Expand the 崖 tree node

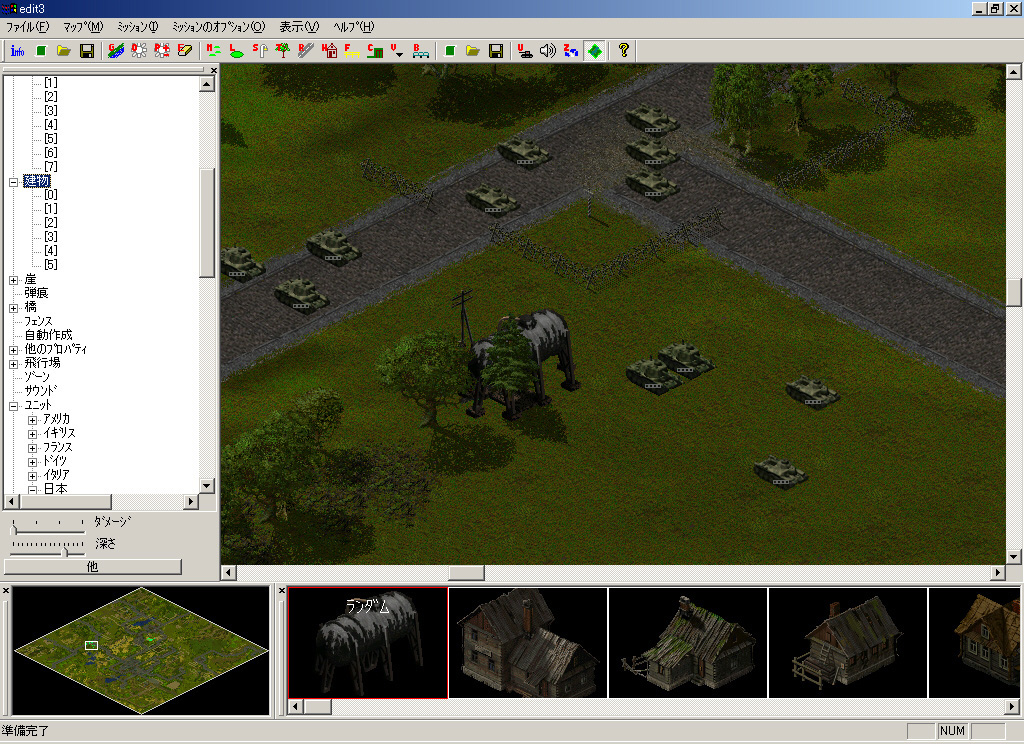13,280
